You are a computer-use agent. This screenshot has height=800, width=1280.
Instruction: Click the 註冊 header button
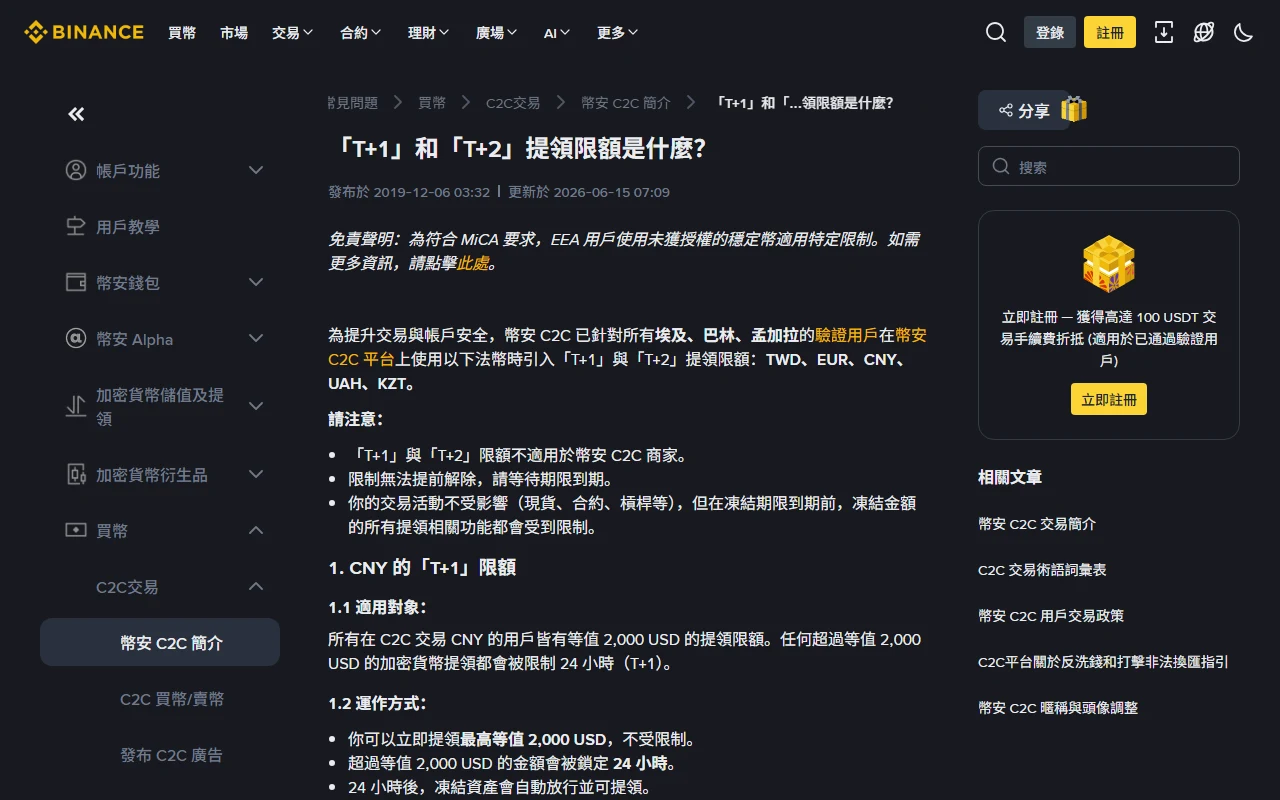coord(1110,32)
